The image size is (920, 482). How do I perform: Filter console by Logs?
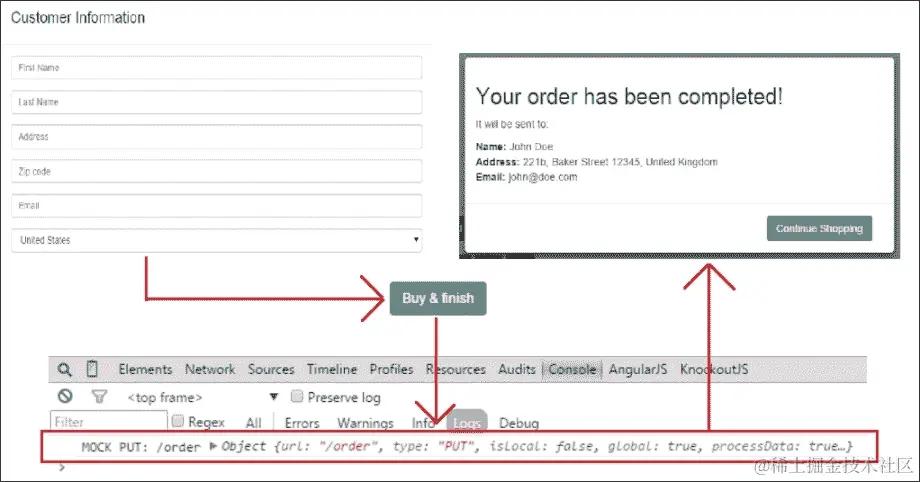tap(467, 423)
